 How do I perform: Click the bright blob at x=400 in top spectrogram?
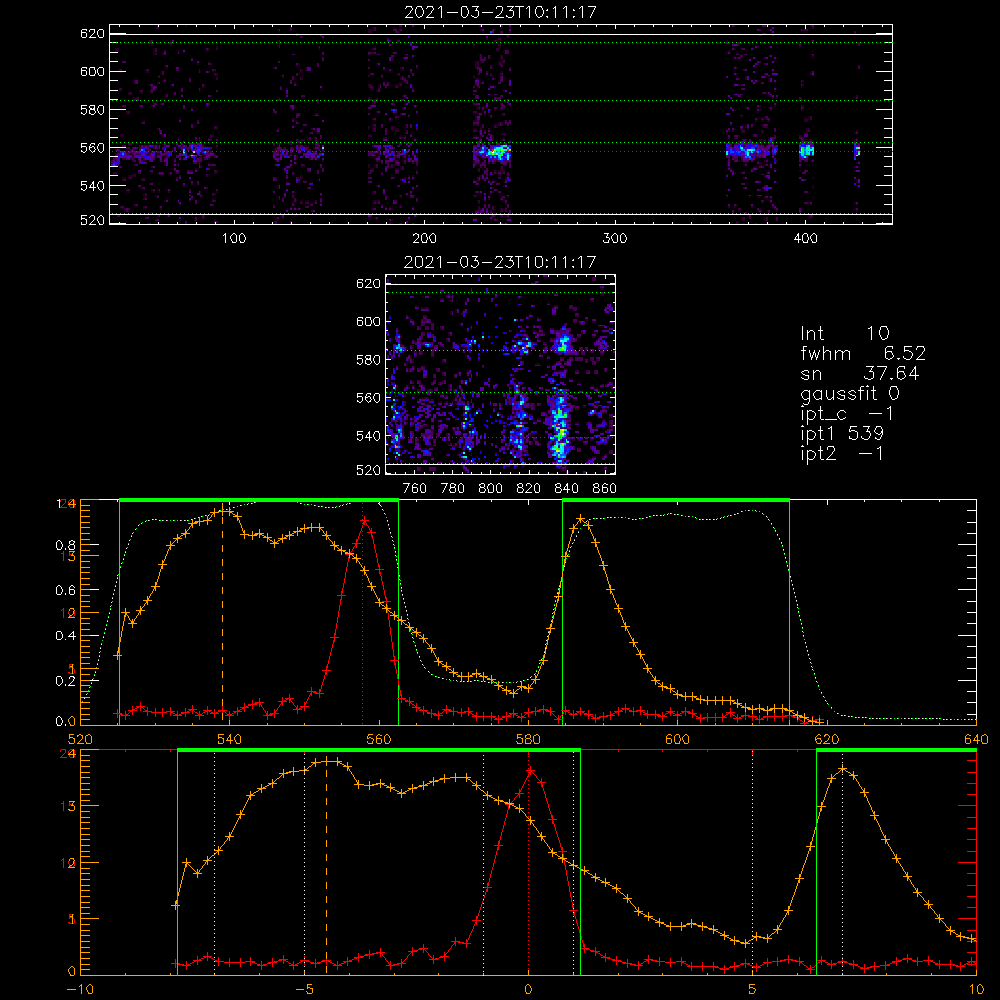[807, 151]
